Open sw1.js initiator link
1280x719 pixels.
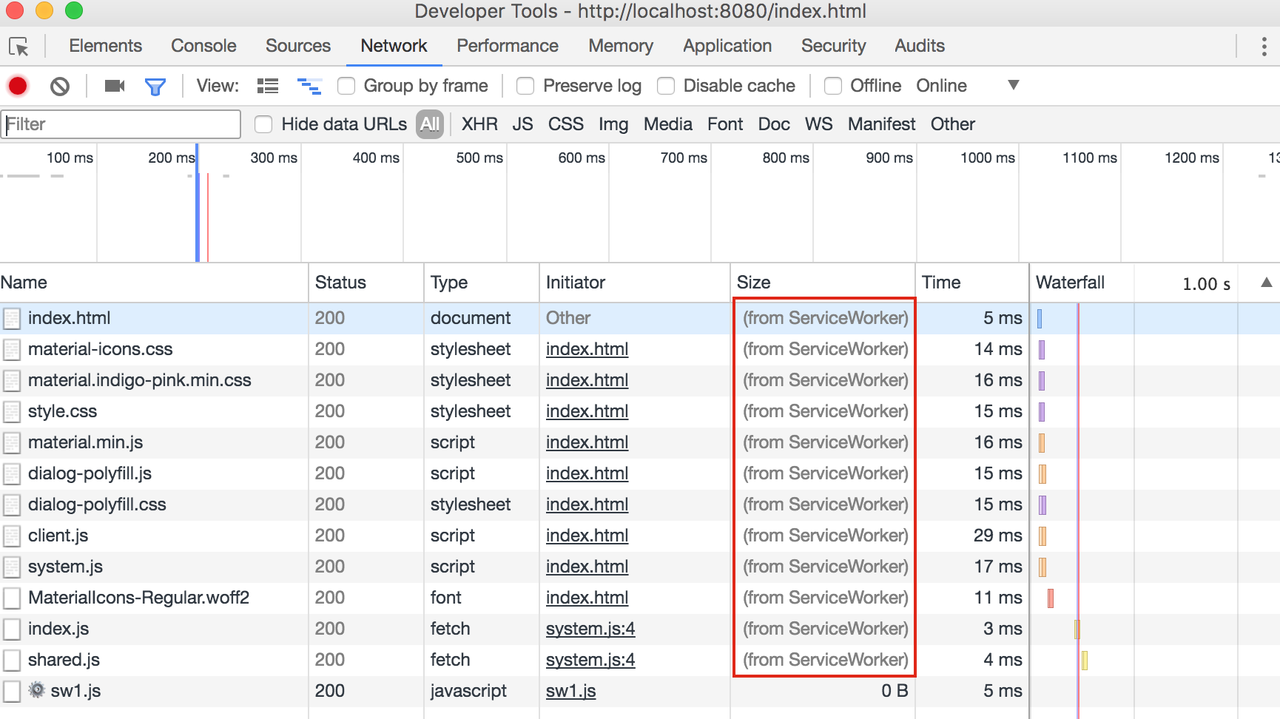(x=571, y=691)
